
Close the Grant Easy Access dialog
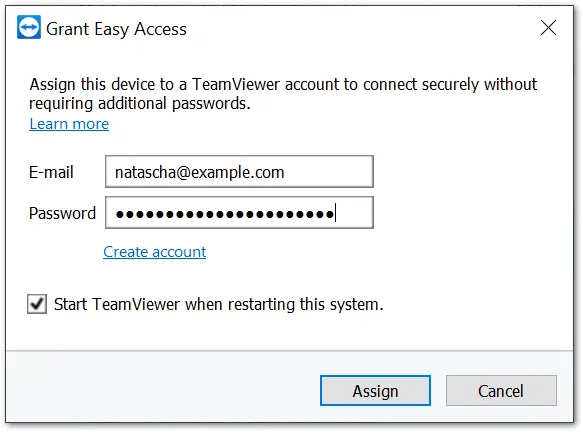point(548,28)
